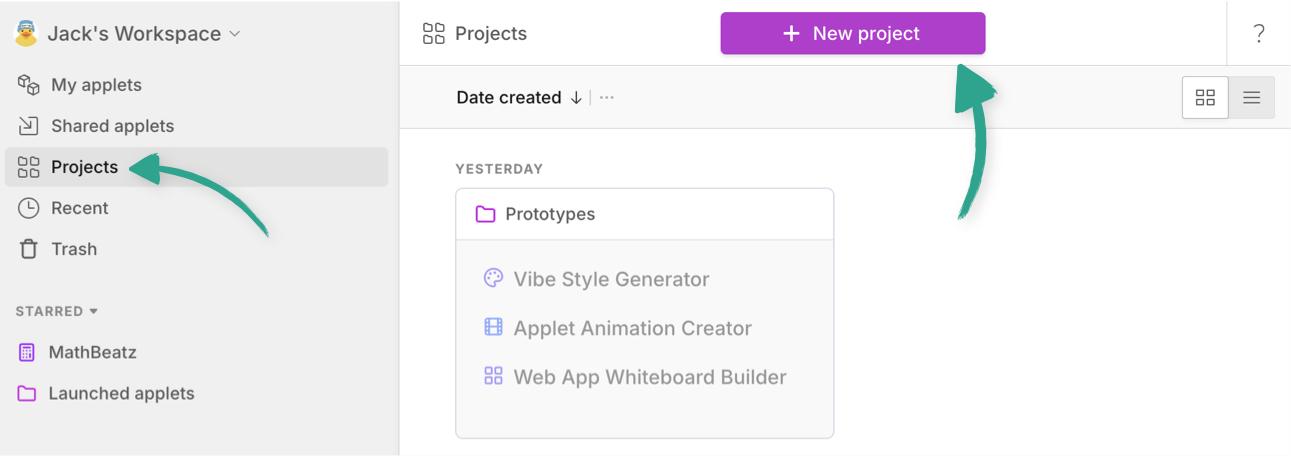Screen dimensions: 1291x456
Task: Click the Applet Animation Creator film icon
Action: coord(493,327)
